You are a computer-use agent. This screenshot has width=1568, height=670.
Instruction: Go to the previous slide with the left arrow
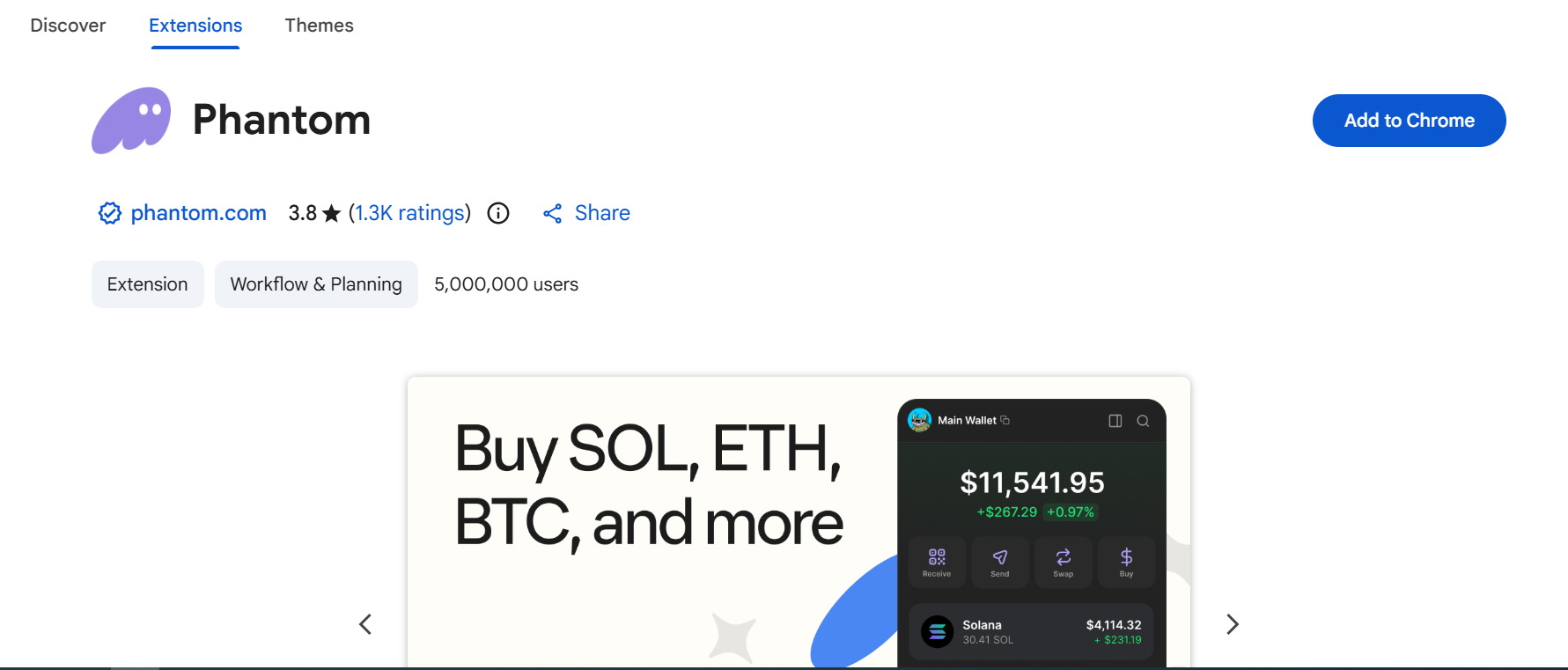[x=365, y=623]
